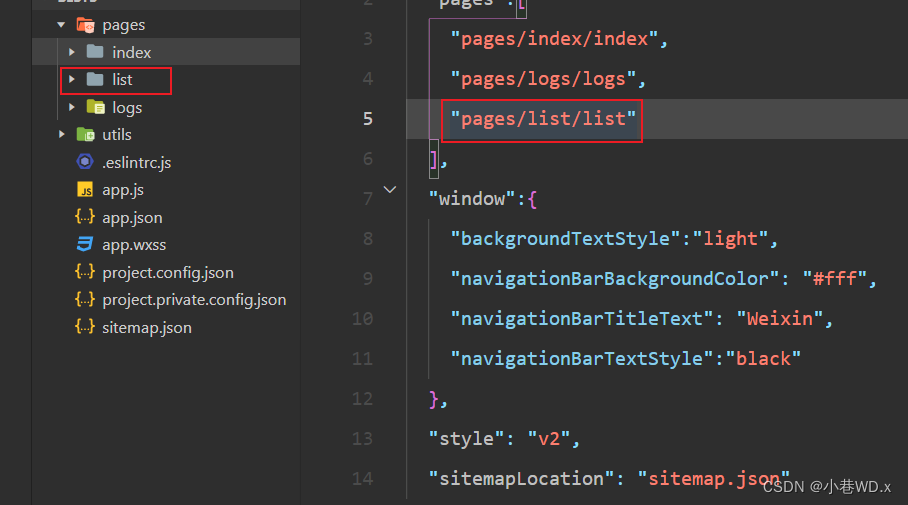Select the logs folder name

pyautogui.click(x=127, y=108)
